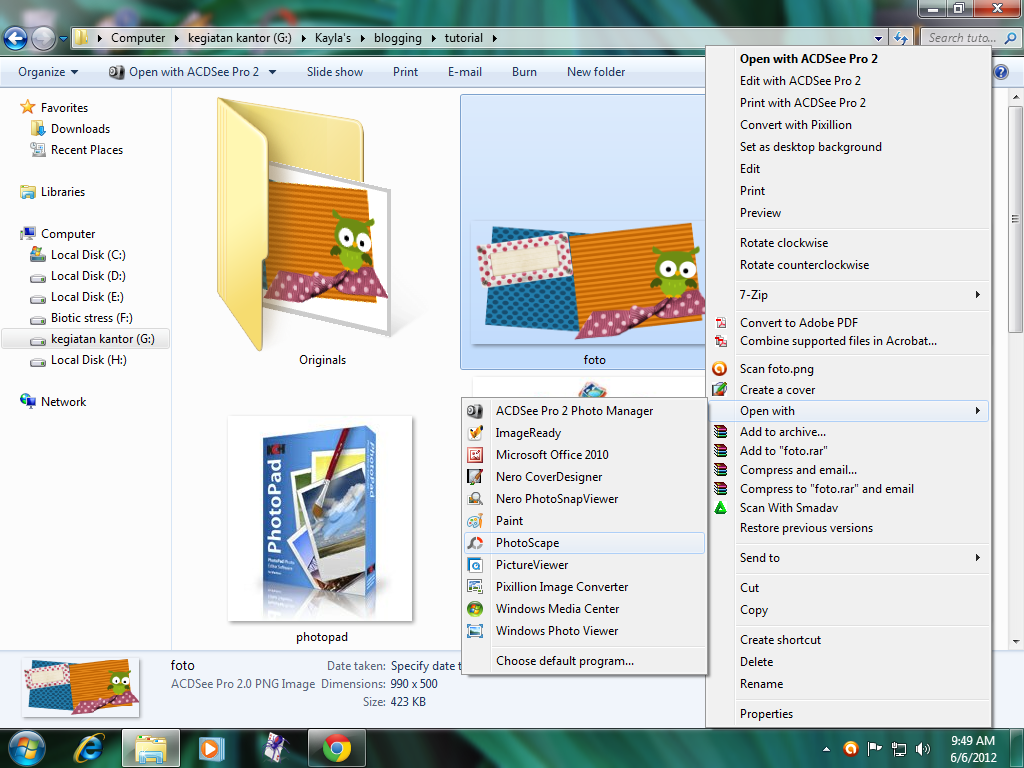The width and height of the screenshot is (1024, 768).
Task: Click the Nero PhotoSnapViewer icon
Action: (475, 499)
